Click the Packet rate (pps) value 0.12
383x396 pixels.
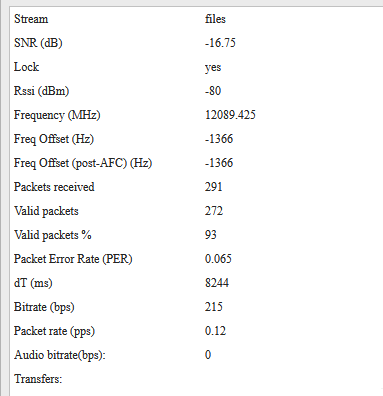click(215, 331)
